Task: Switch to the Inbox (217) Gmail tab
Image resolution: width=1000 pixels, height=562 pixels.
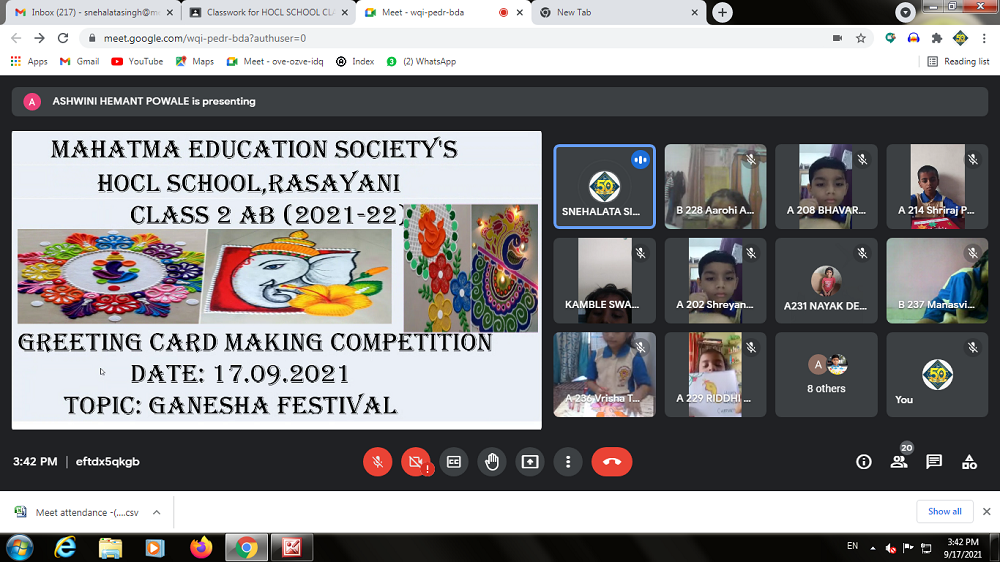Action: tap(88, 12)
